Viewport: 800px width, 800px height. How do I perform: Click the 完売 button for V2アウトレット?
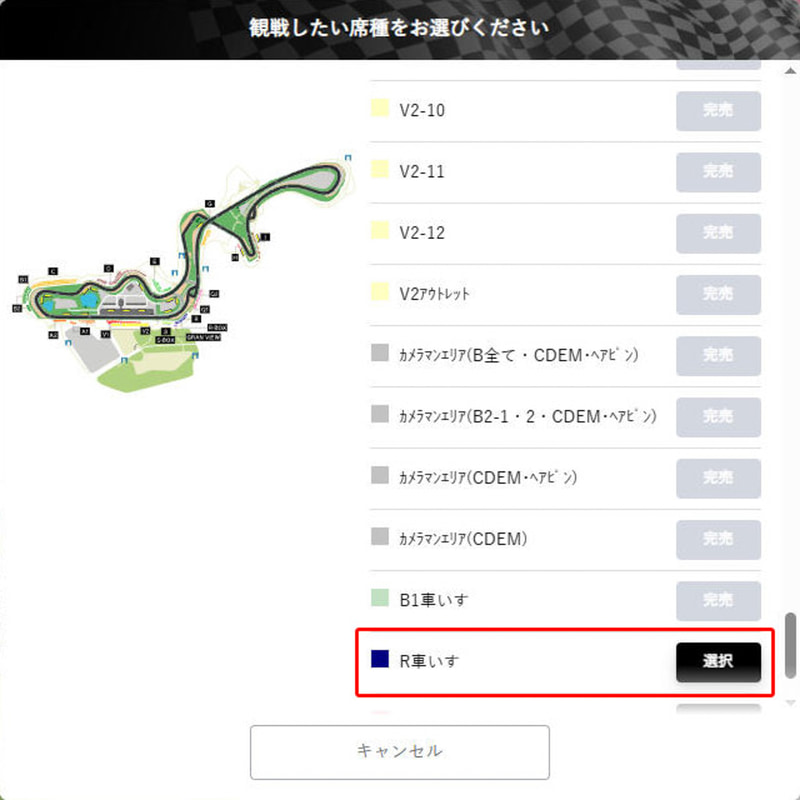[x=718, y=294]
